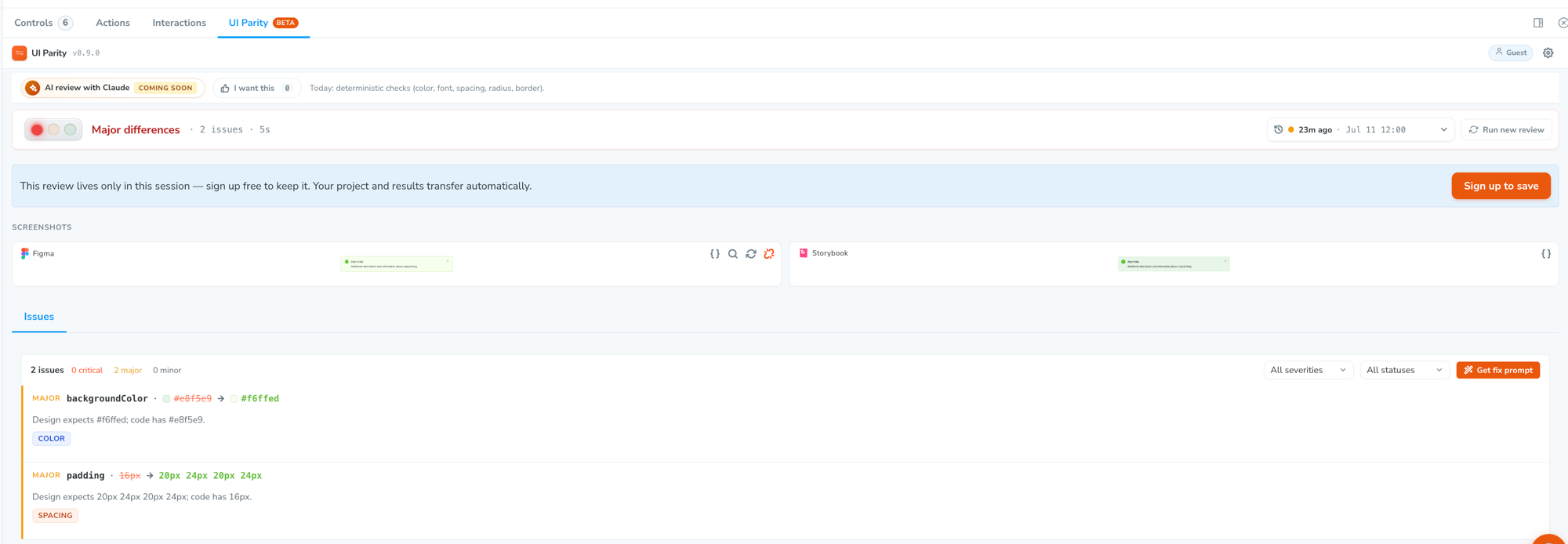
Task: Click the Figma logo icon
Action: (x=25, y=253)
